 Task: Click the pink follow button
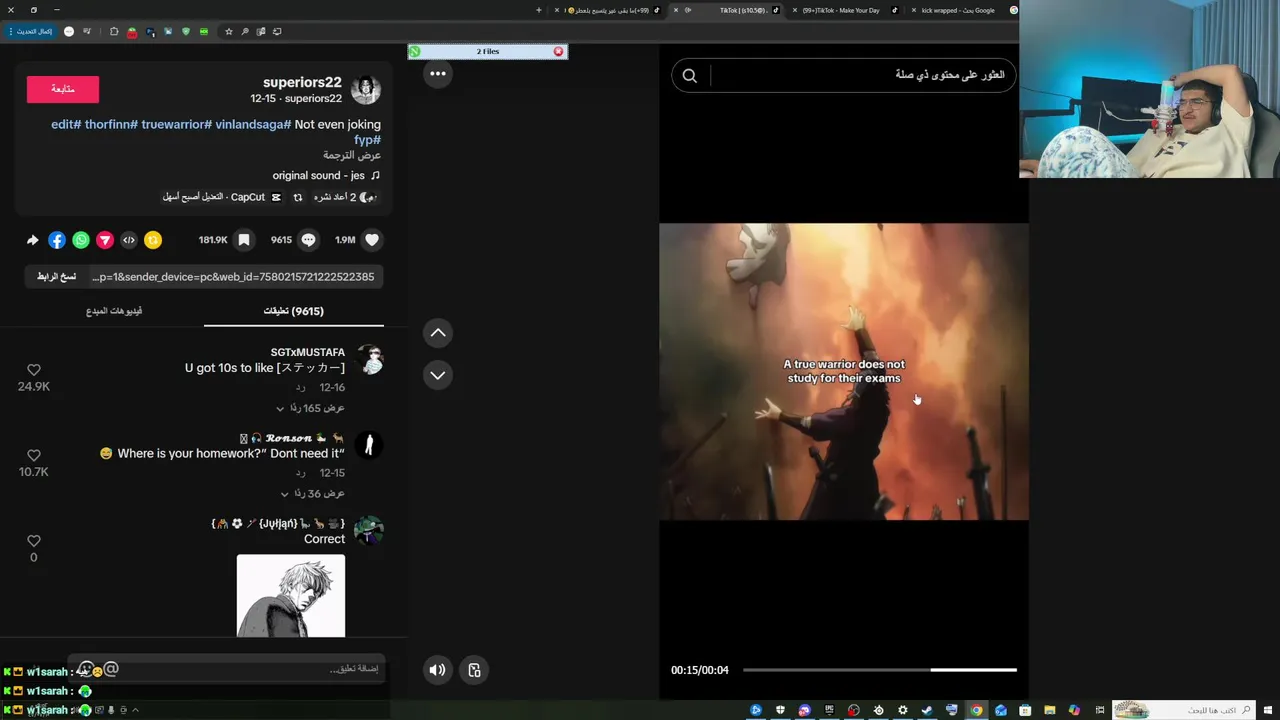pos(63,89)
